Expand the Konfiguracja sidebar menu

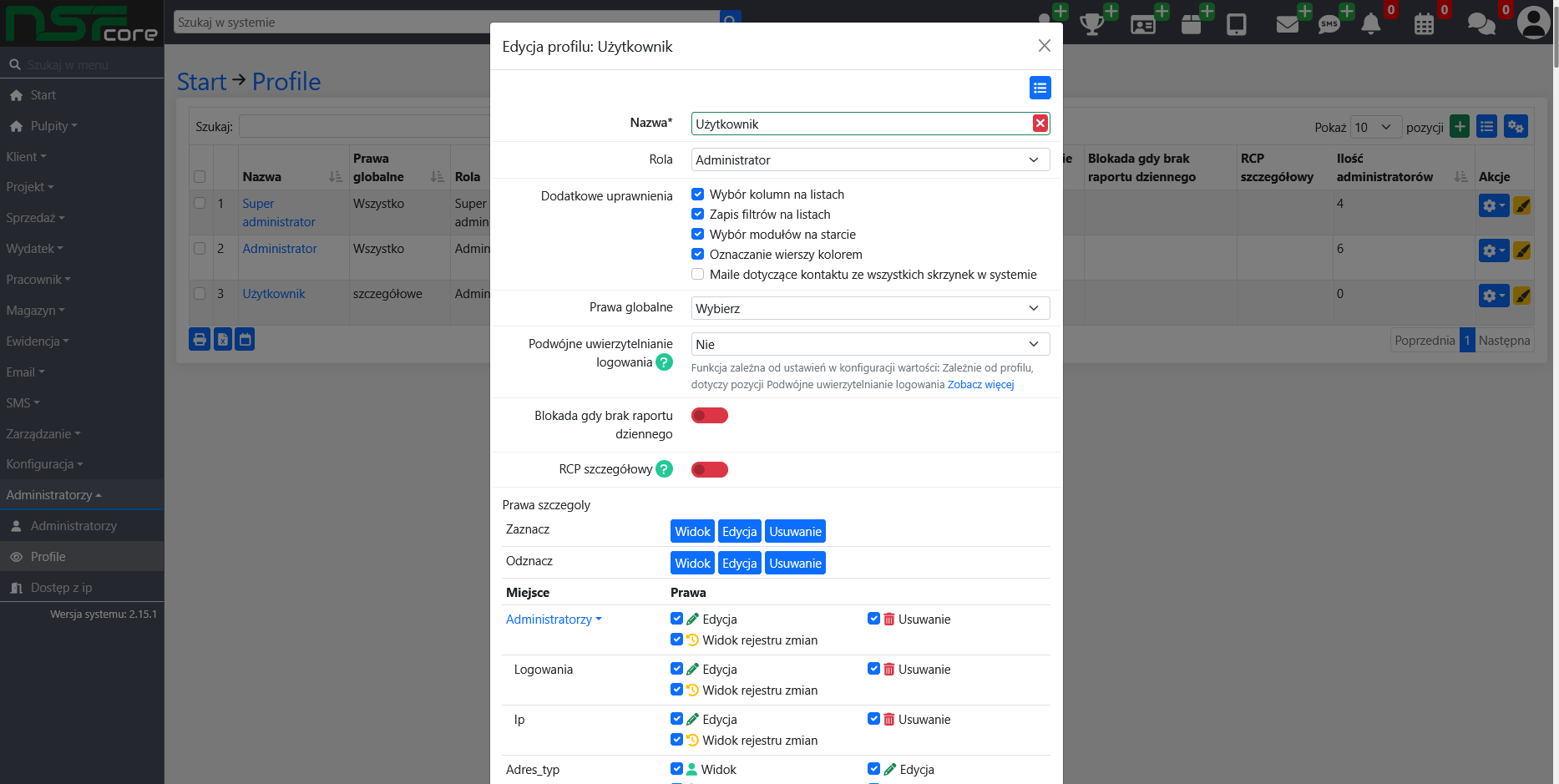(x=44, y=464)
